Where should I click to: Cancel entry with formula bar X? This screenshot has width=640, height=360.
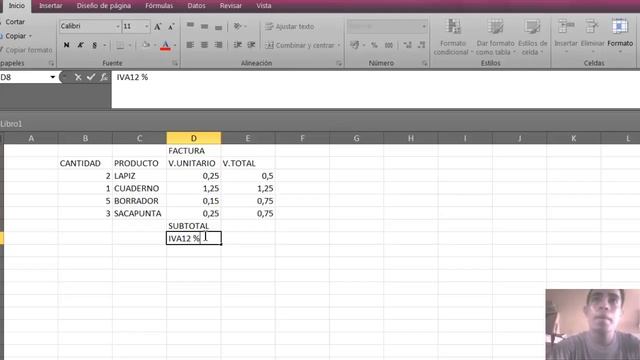coord(78,77)
